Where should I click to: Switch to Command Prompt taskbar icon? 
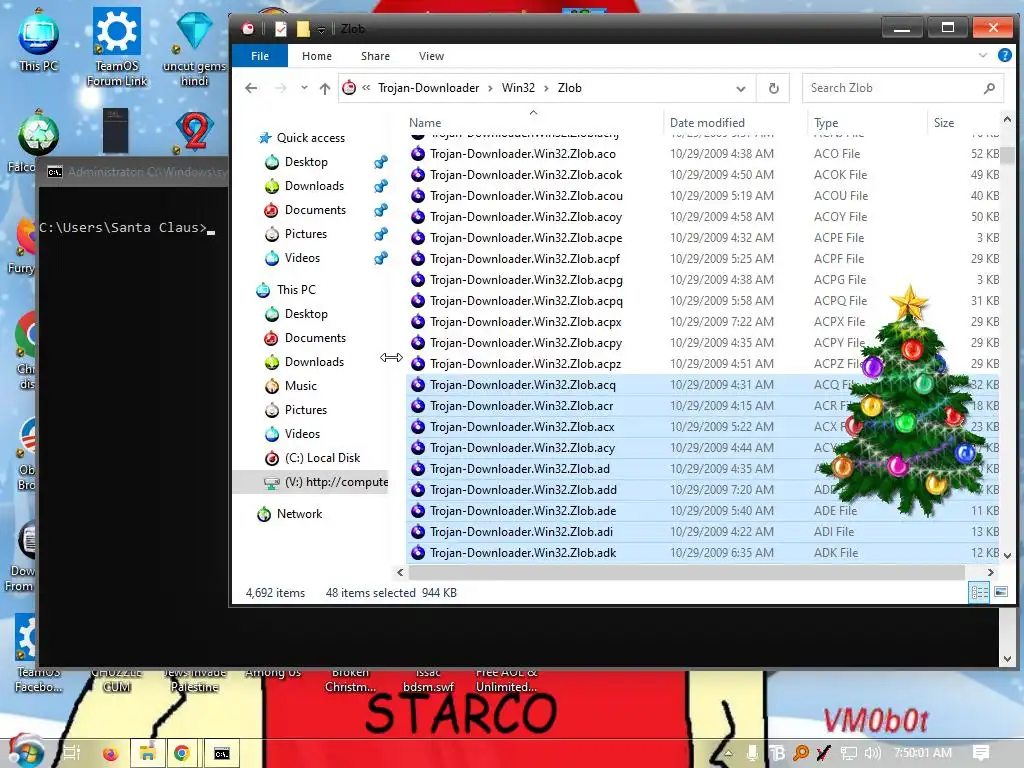(222, 754)
